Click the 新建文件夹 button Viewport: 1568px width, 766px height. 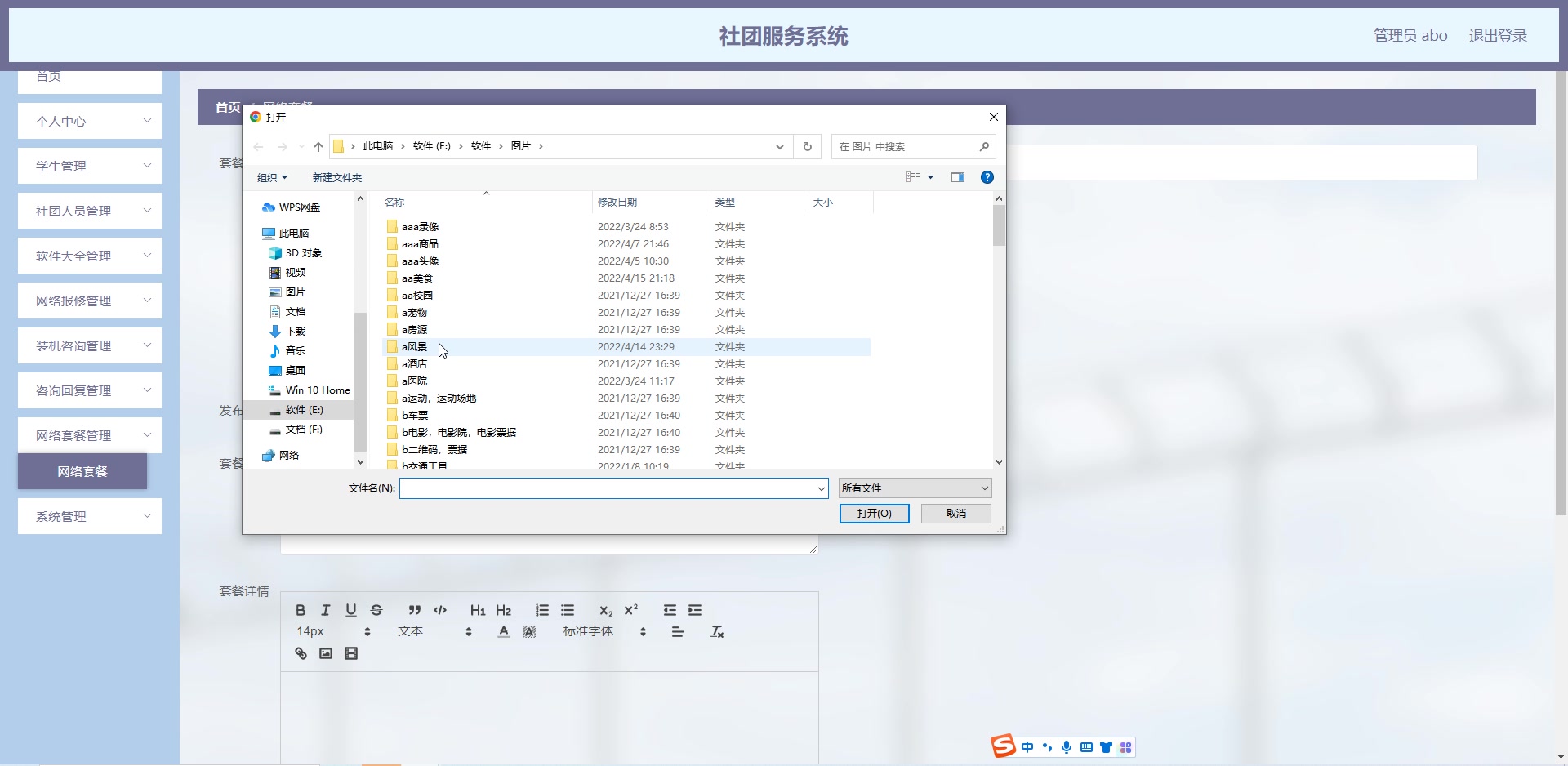[336, 177]
